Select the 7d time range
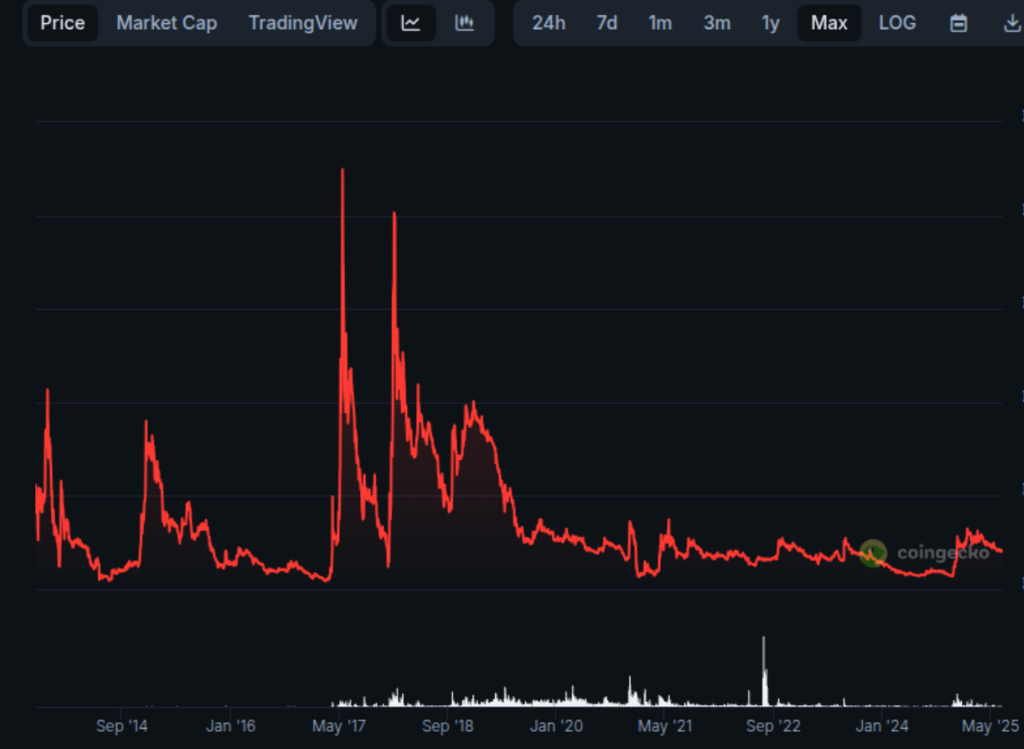This screenshot has width=1024, height=749. pos(606,22)
